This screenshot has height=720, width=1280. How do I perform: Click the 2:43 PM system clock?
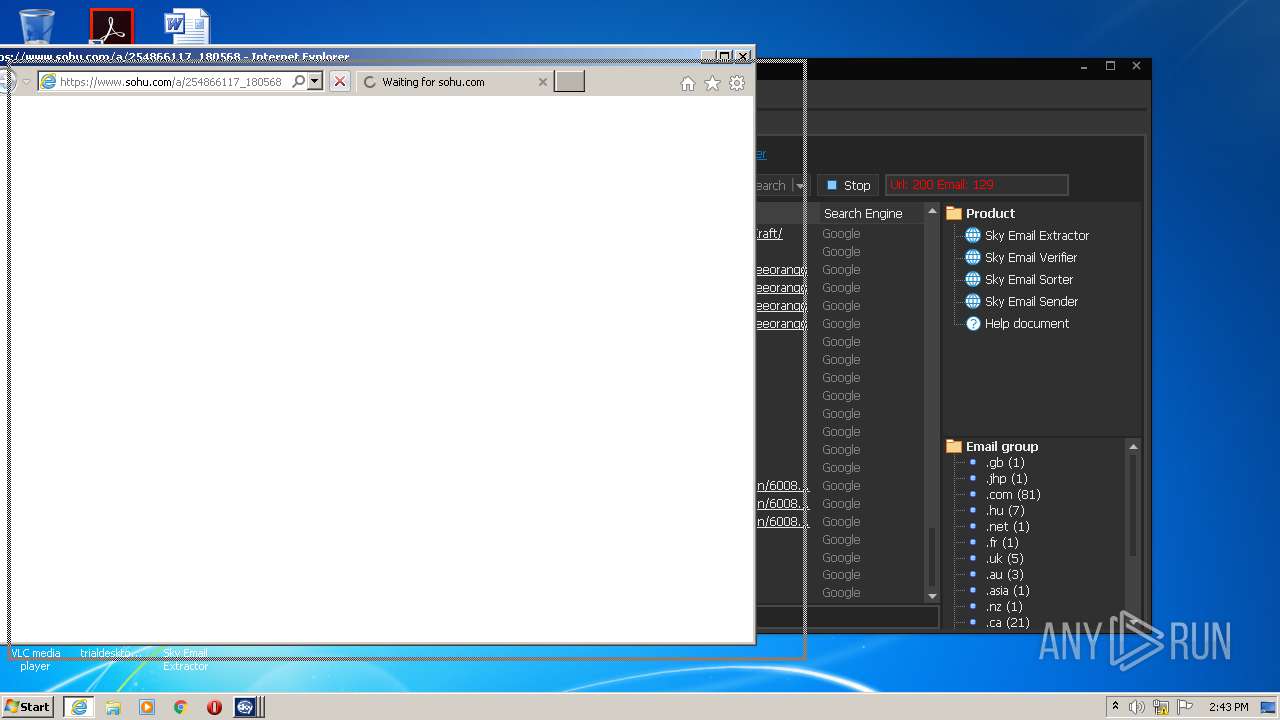[1228, 707]
